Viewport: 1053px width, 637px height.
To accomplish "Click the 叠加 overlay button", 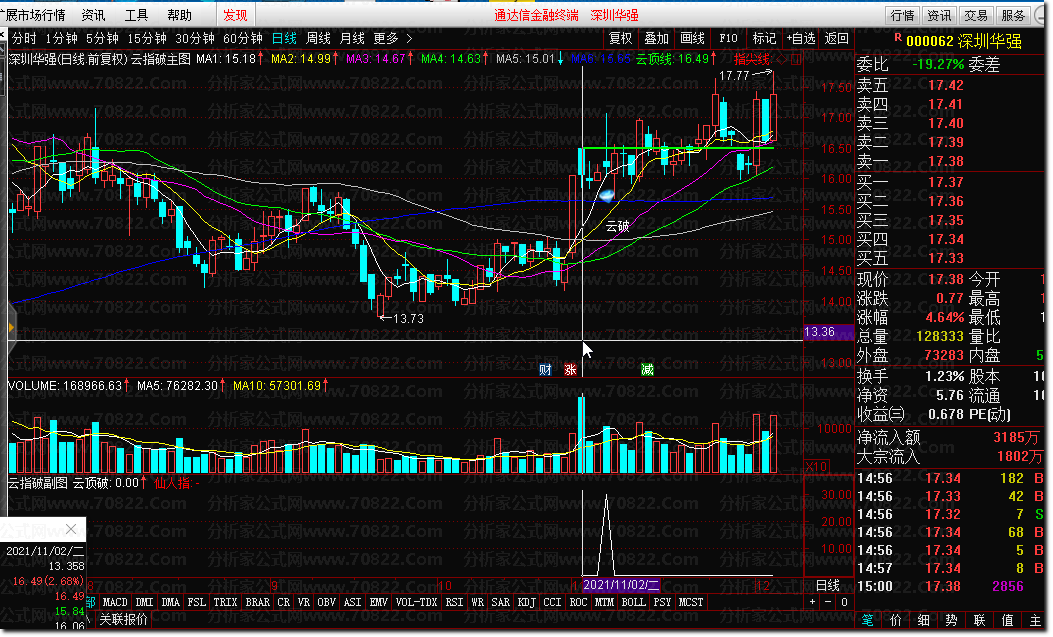I will (x=656, y=39).
